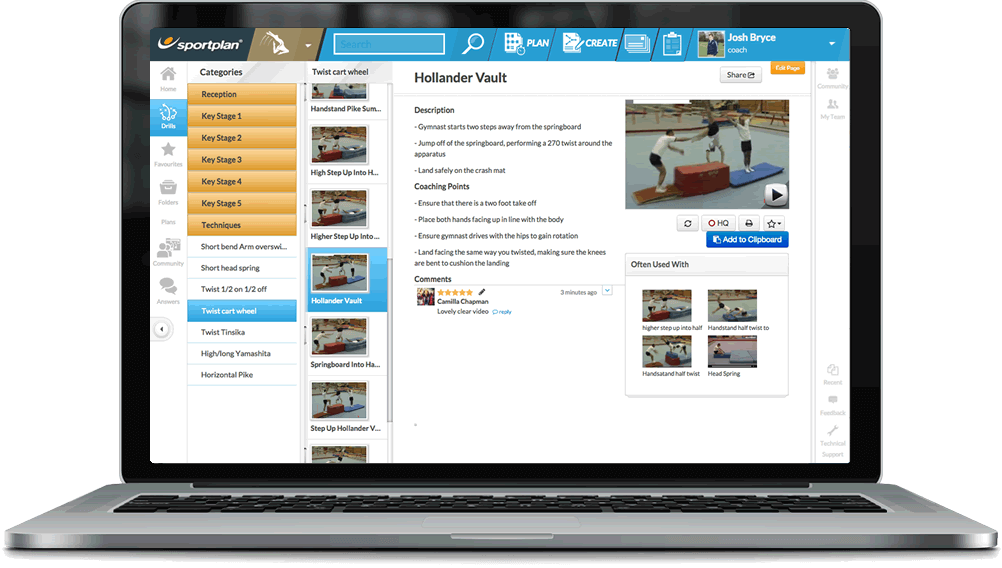Go to Home in left sidebar
1002x568 pixels.
pos(168,79)
